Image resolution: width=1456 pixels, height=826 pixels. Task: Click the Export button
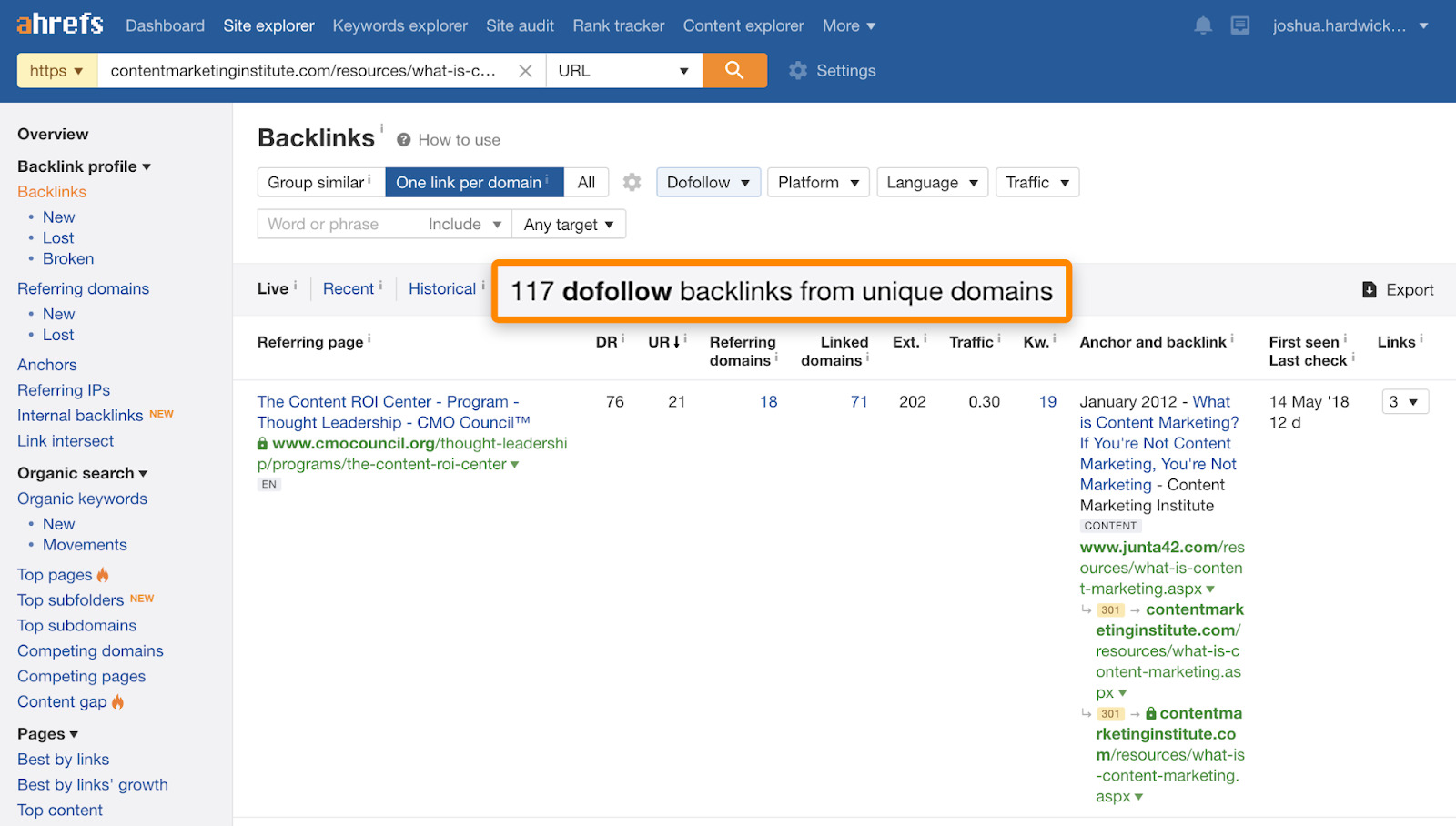1399,289
